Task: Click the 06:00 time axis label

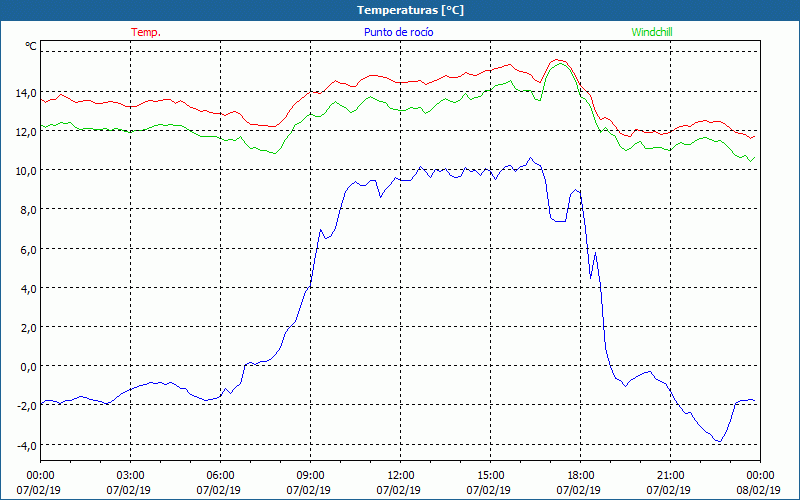Action: click(220, 476)
